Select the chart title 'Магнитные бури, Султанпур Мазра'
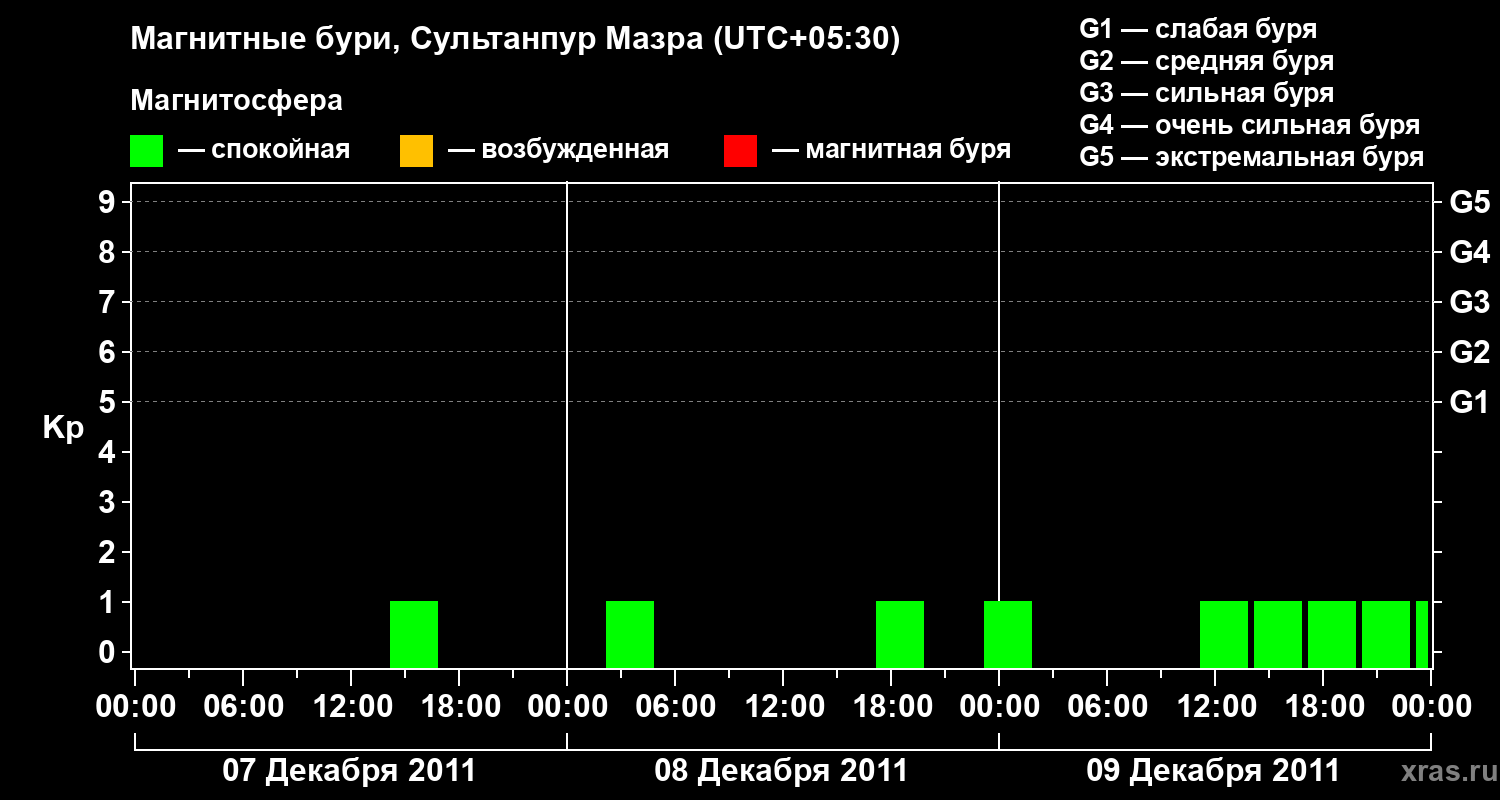The height and width of the screenshot is (800, 1500). (415, 40)
